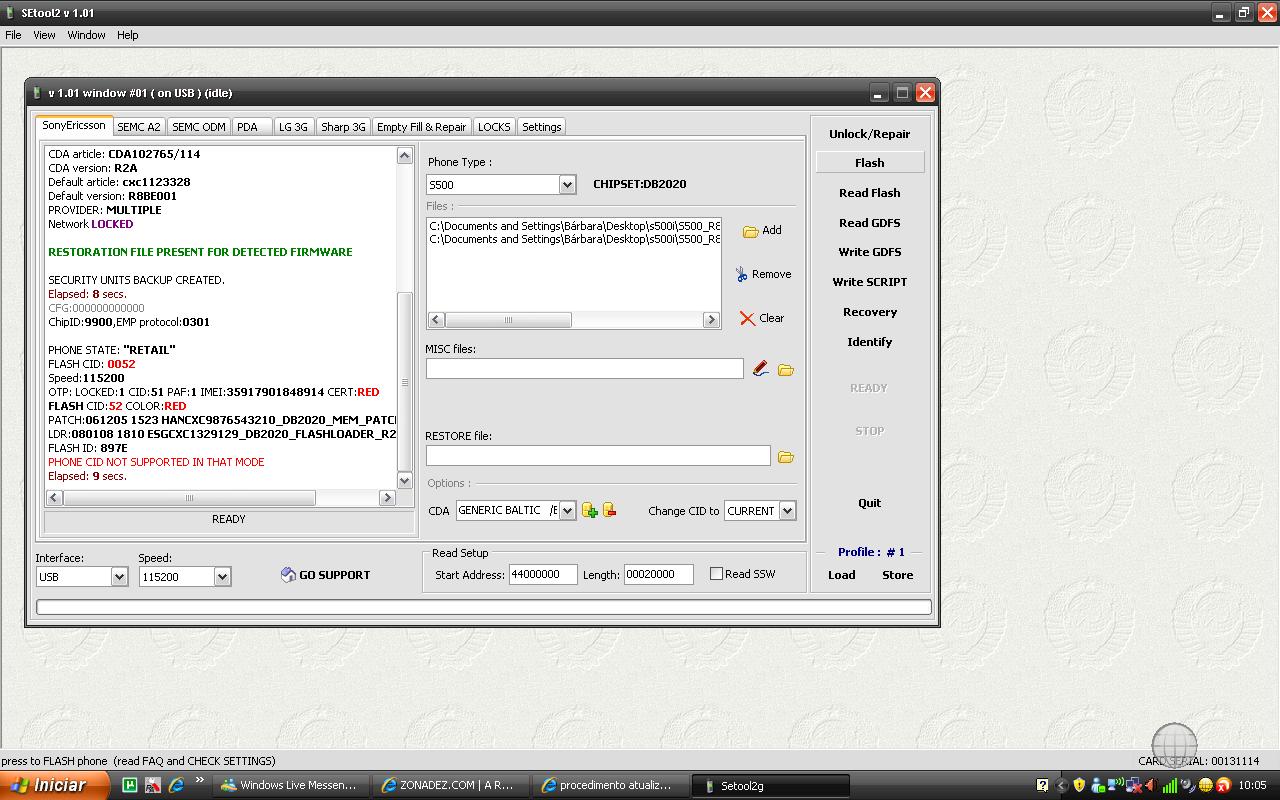Viewport: 1280px width, 800px height.
Task: Click the help question mark tray icon
Action: (1043, 785)
